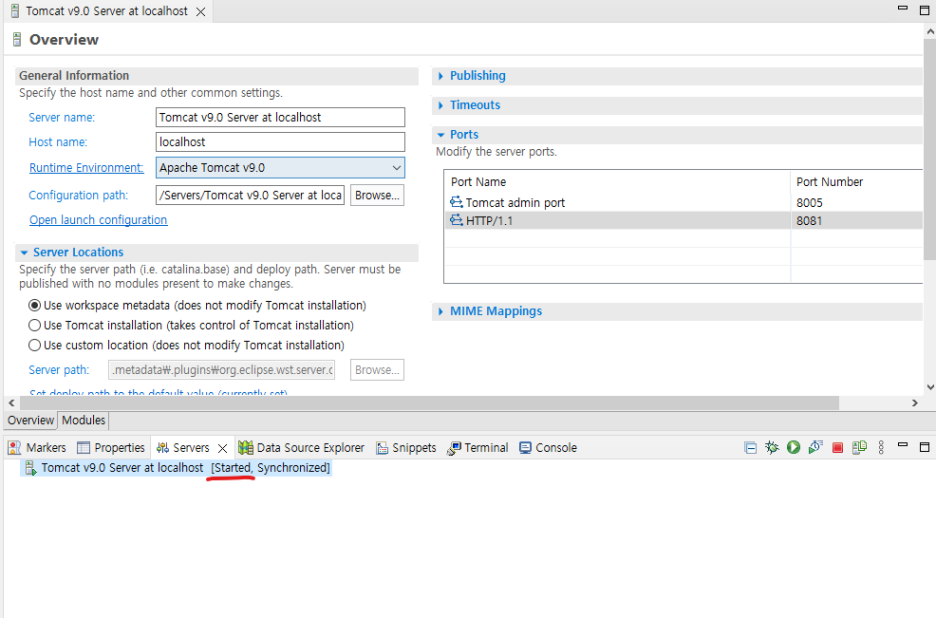Switch to the Modules bottom tab
Screen dimensions: 936x618
tap(84, 420)
